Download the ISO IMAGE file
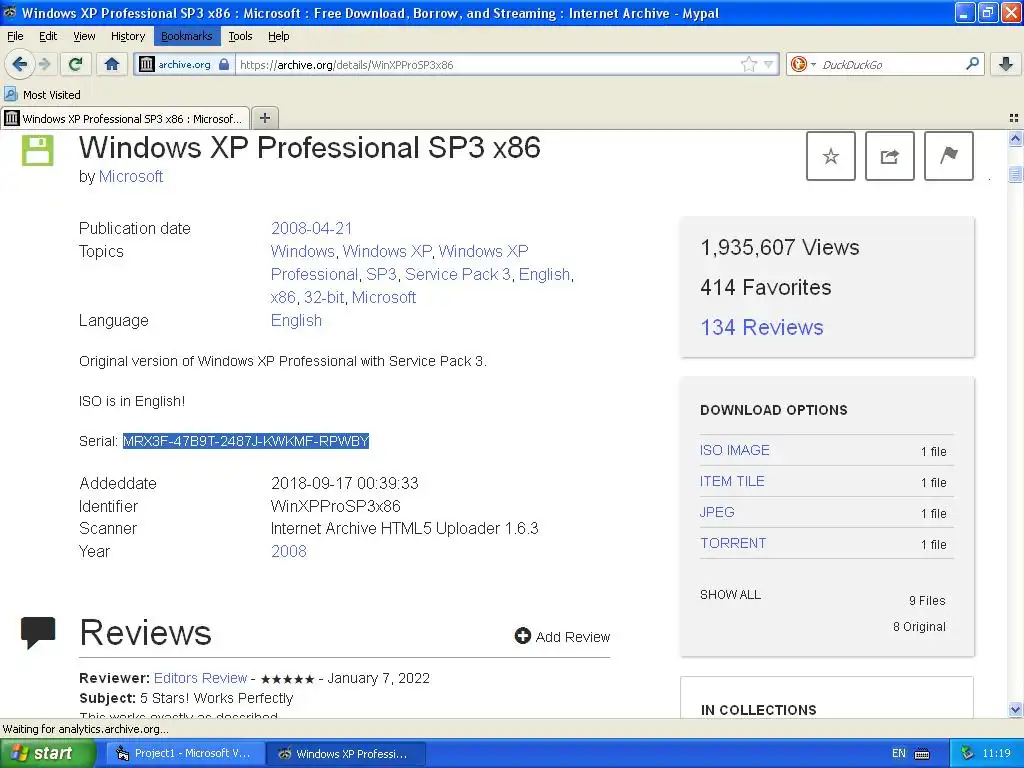Image resolution: width=1024 pixels, height=768 pixels. (735, 450)
